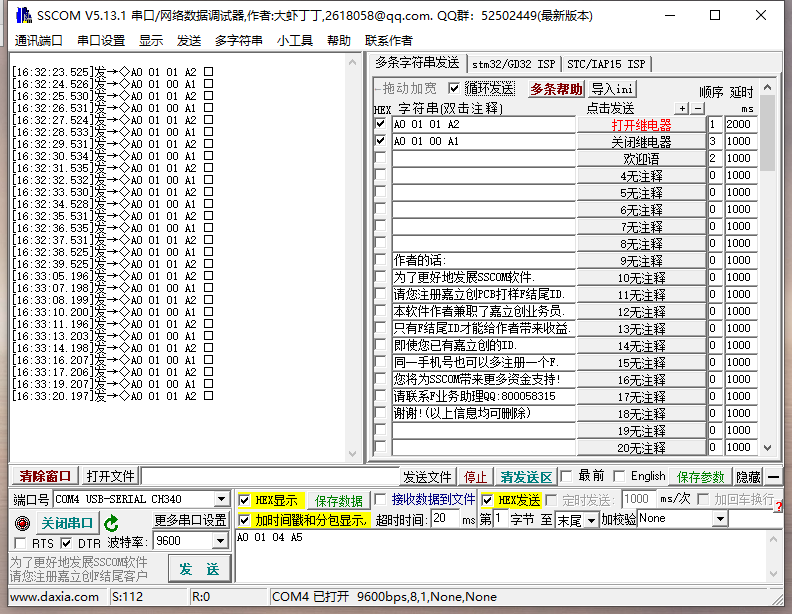792x614 pixels.
Task: Click 清发送区 button
Action: 526,477
